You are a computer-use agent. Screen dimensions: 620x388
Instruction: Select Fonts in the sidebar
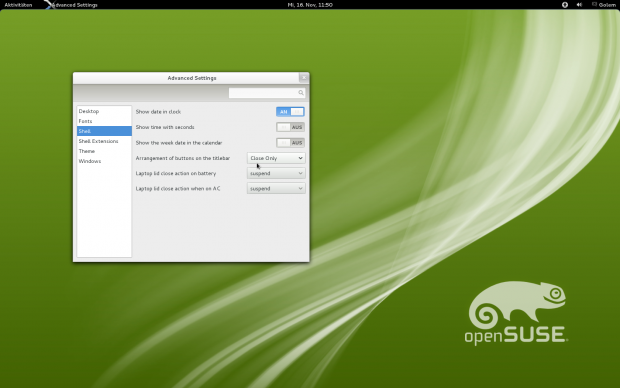104,121
